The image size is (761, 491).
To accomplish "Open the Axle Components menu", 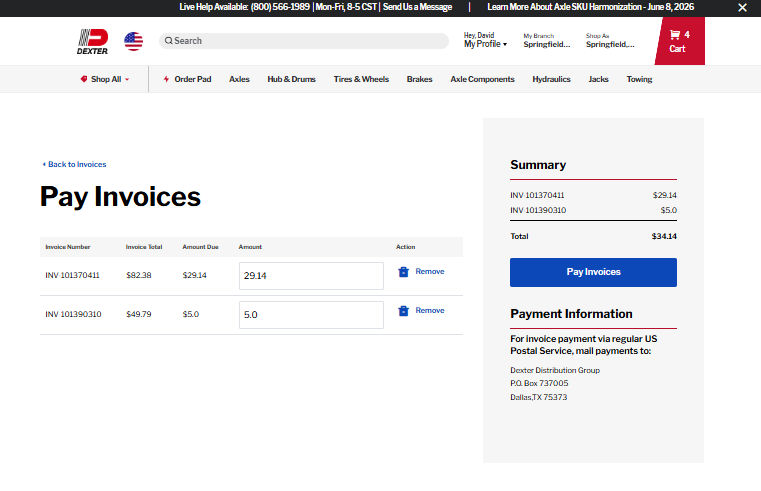I will (482, 79).
